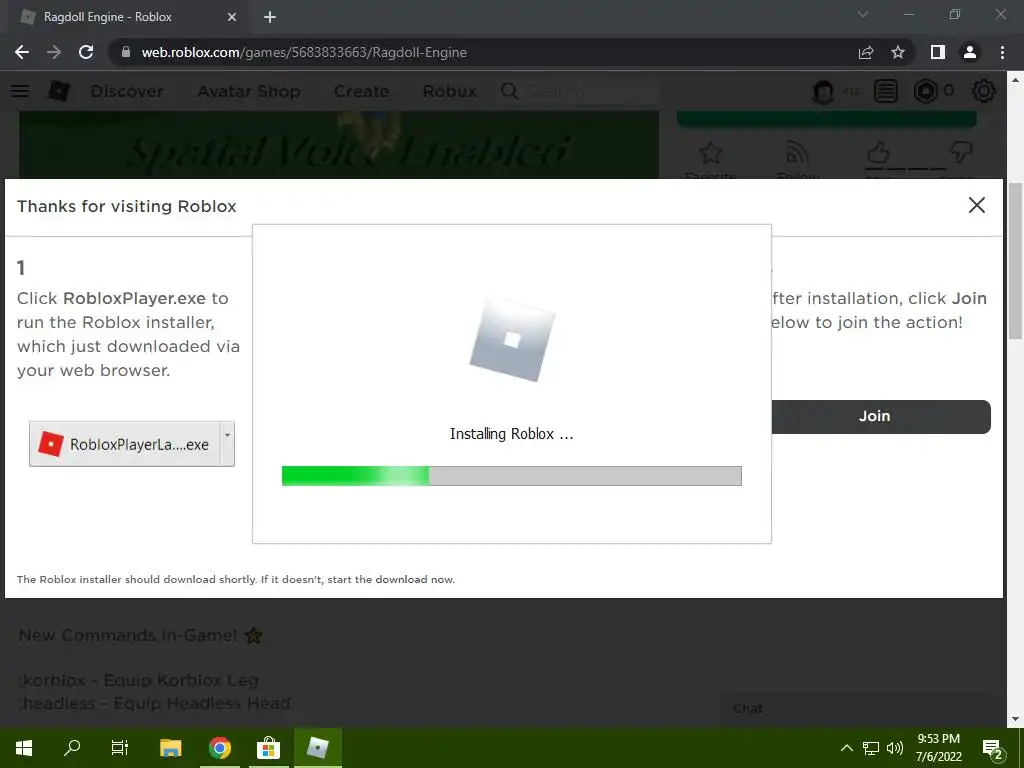Expand the RobloxPlayerLauncher download dropdown arrow
Viewport: 1024px width, 768px height.
pos(227,444)
